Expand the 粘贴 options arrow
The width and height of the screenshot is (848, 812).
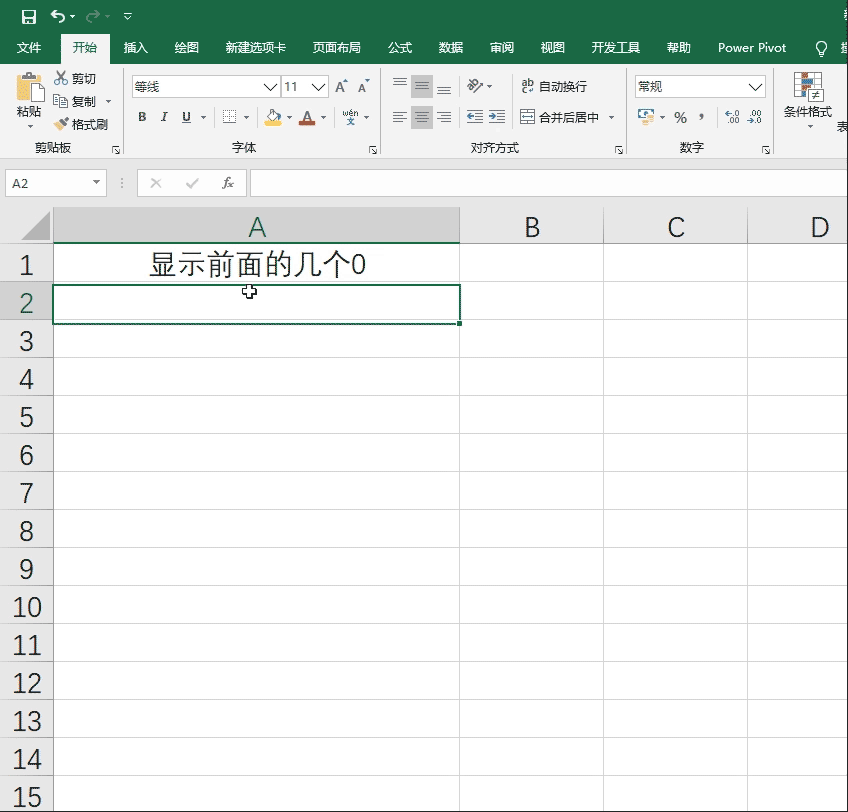(30, 127)
